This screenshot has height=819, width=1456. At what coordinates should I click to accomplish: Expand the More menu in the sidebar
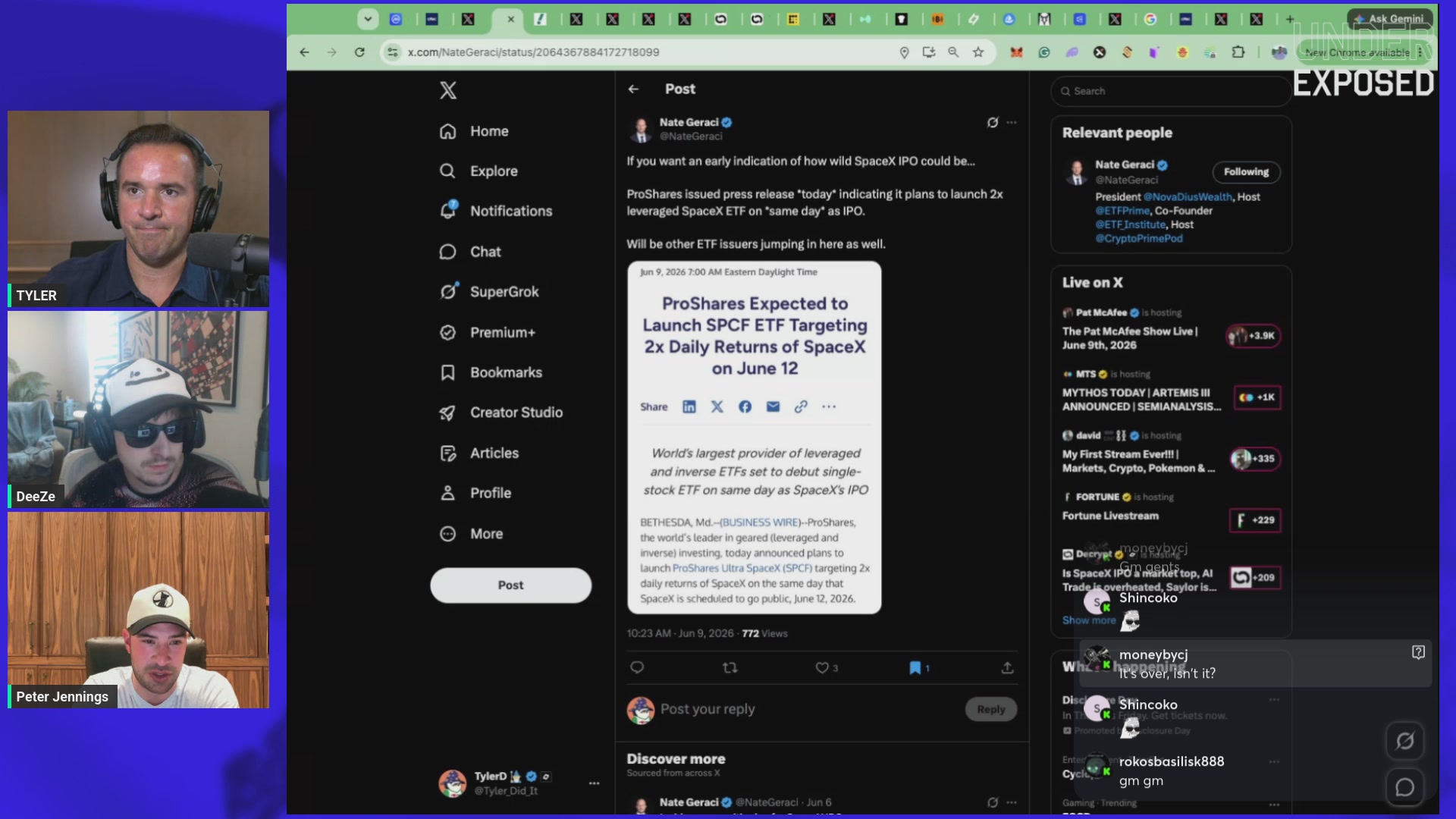pyautogui.click(x=471, y=534)
